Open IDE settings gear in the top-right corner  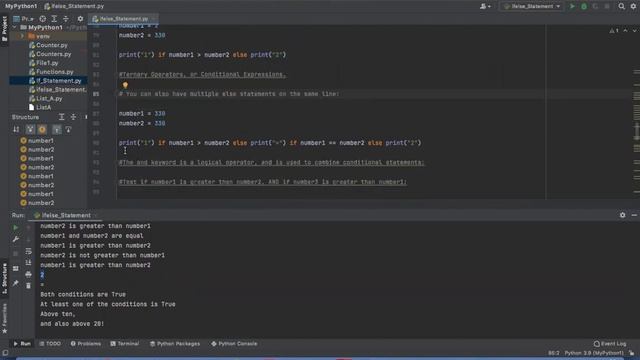(x=633, y=6)
